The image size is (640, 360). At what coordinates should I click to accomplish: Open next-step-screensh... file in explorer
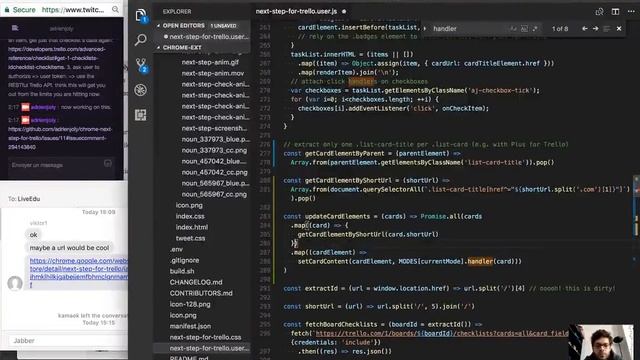pyautogui.click(x=214, y=128)
